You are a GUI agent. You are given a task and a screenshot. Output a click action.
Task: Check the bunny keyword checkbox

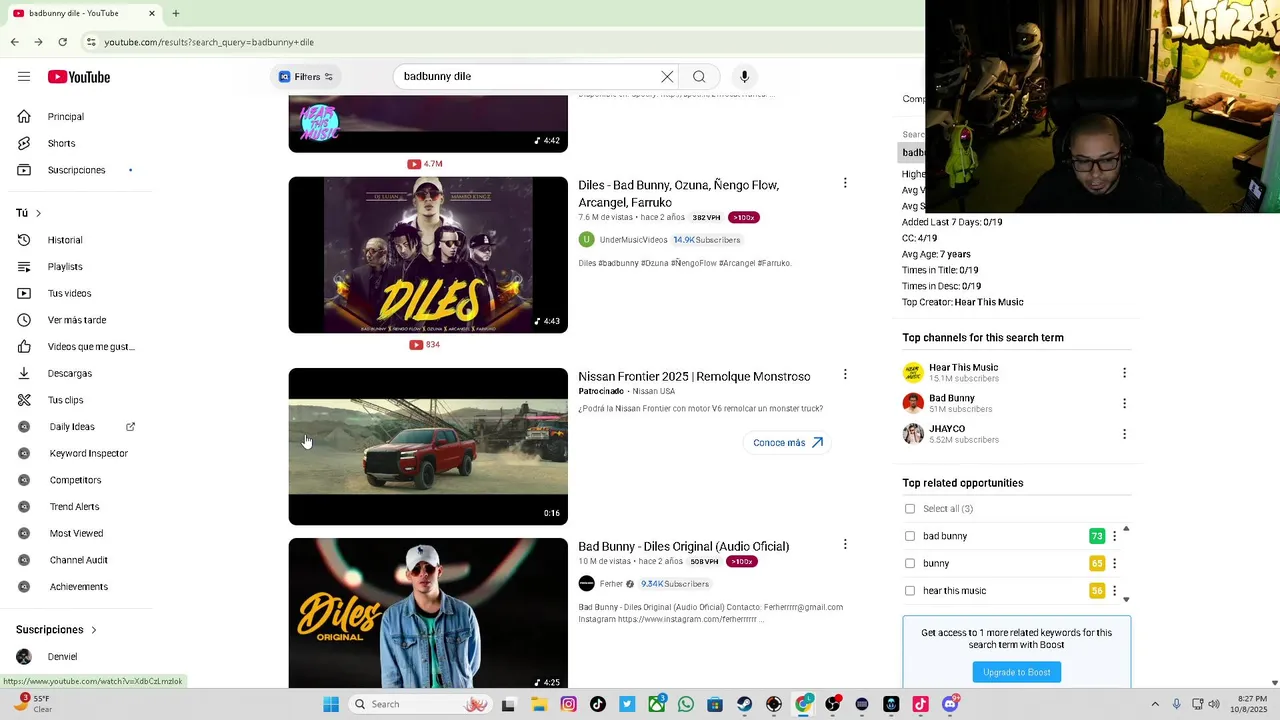pyautogui.click(x=910, y=563)
